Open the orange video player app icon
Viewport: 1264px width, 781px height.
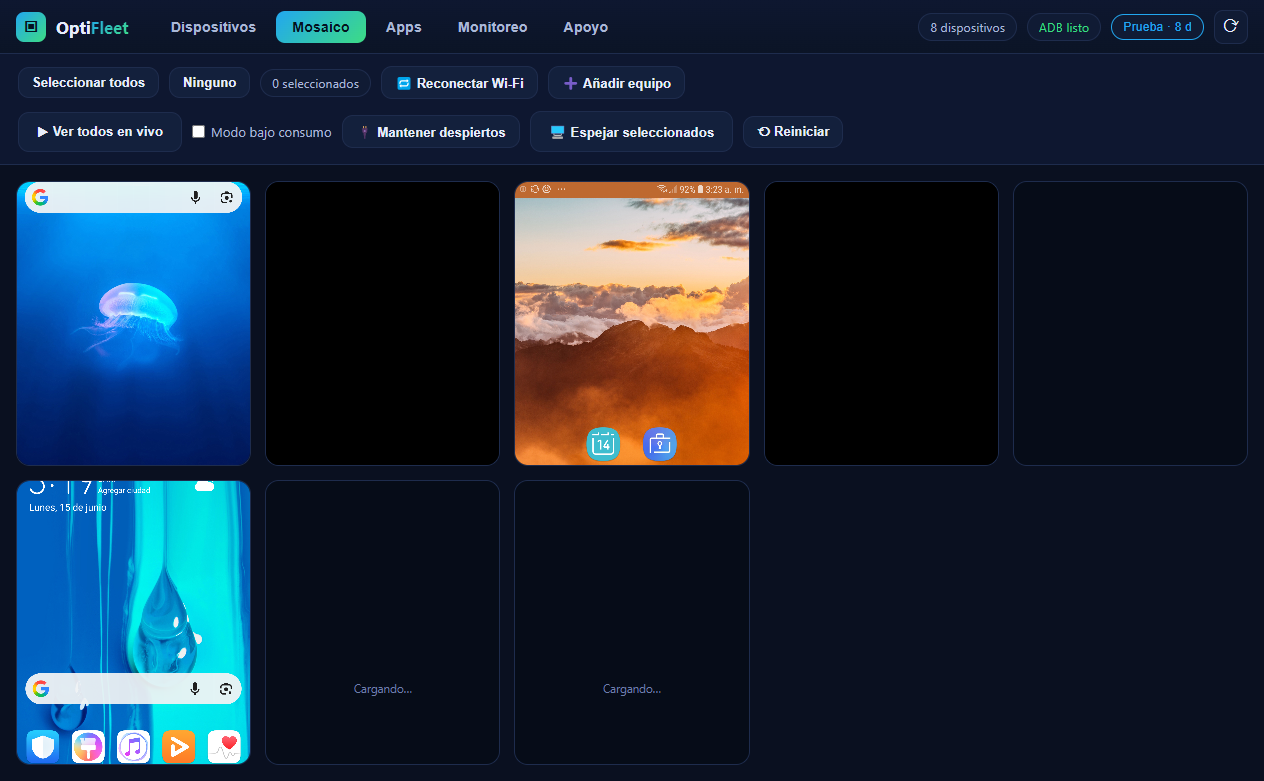click(x=179, y=746)
